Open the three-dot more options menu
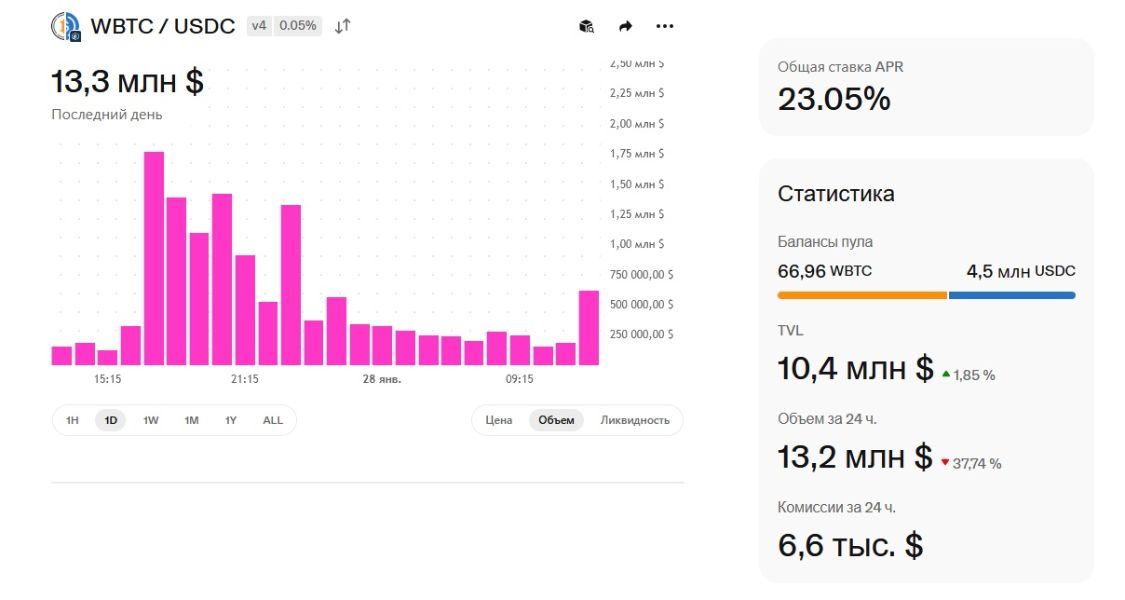The image size is (1125, 600). point(665,26)
